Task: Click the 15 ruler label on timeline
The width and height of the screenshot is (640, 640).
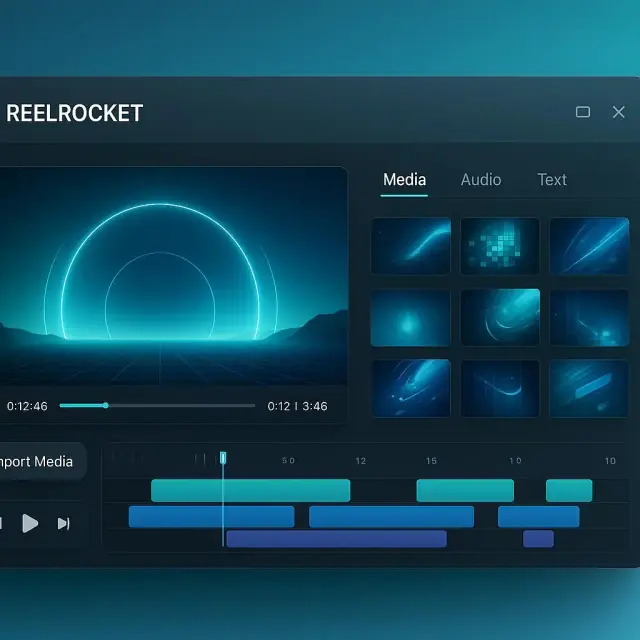Action: click(x=431, y=461)
